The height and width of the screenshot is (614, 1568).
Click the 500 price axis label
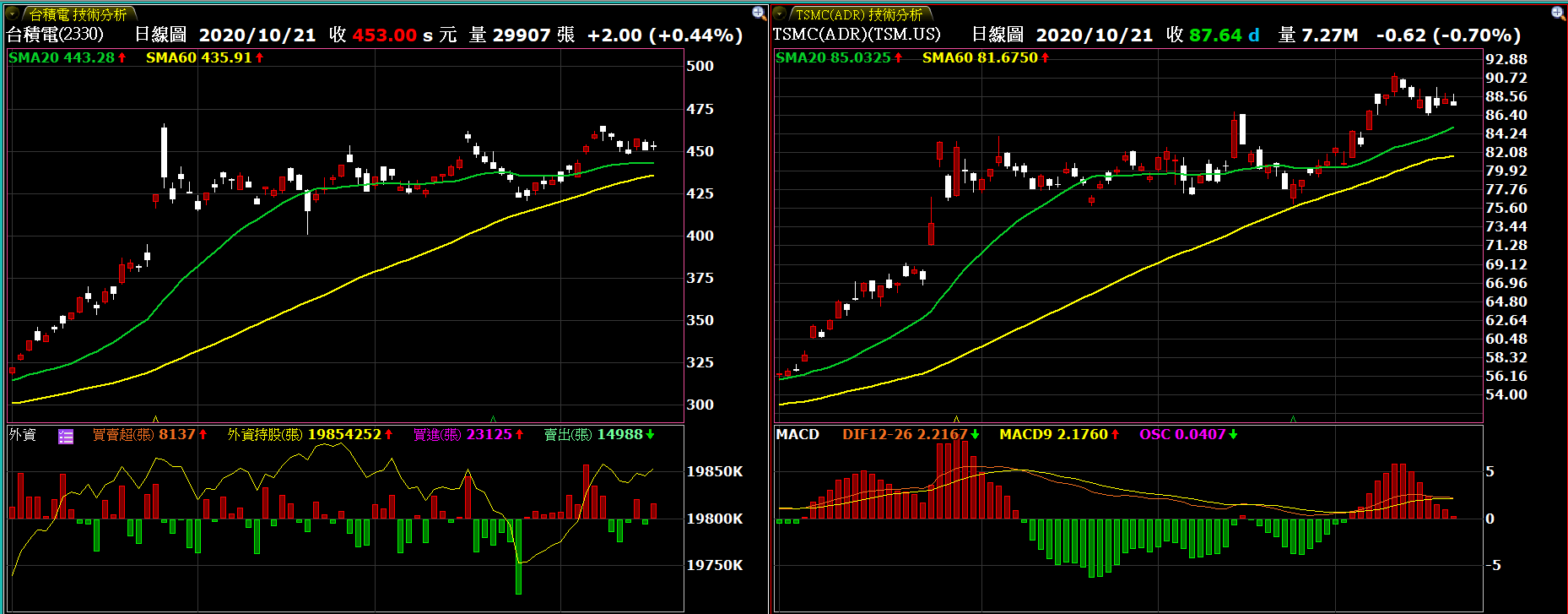(700, 66)
